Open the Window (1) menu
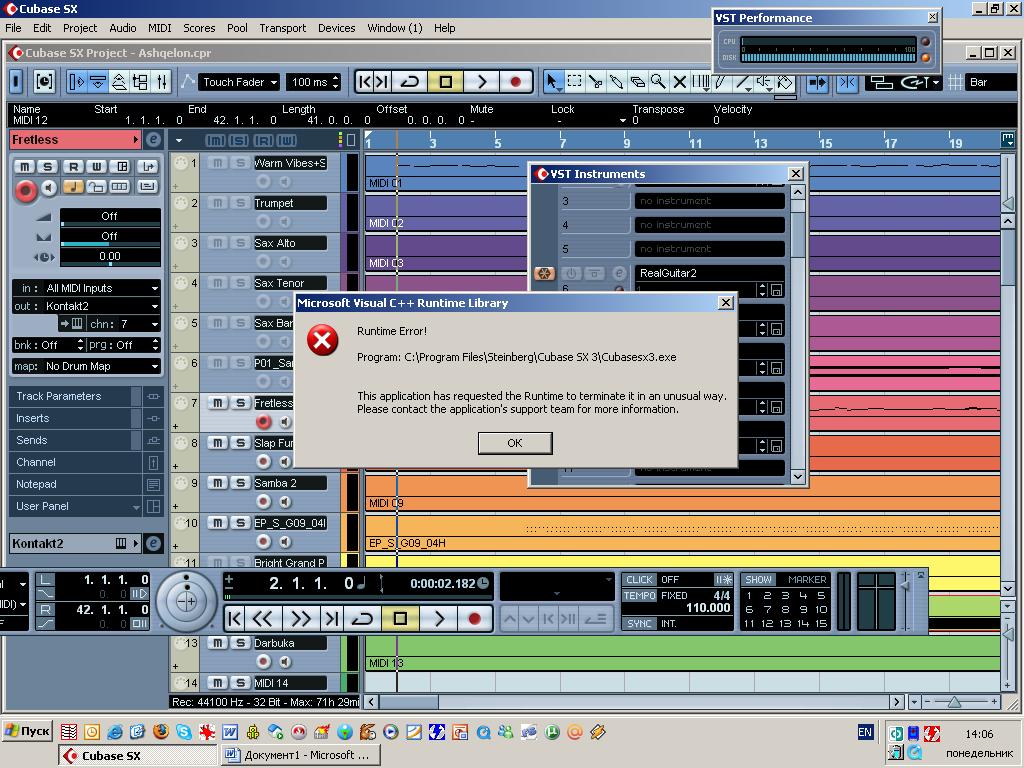 coord(394,28)
